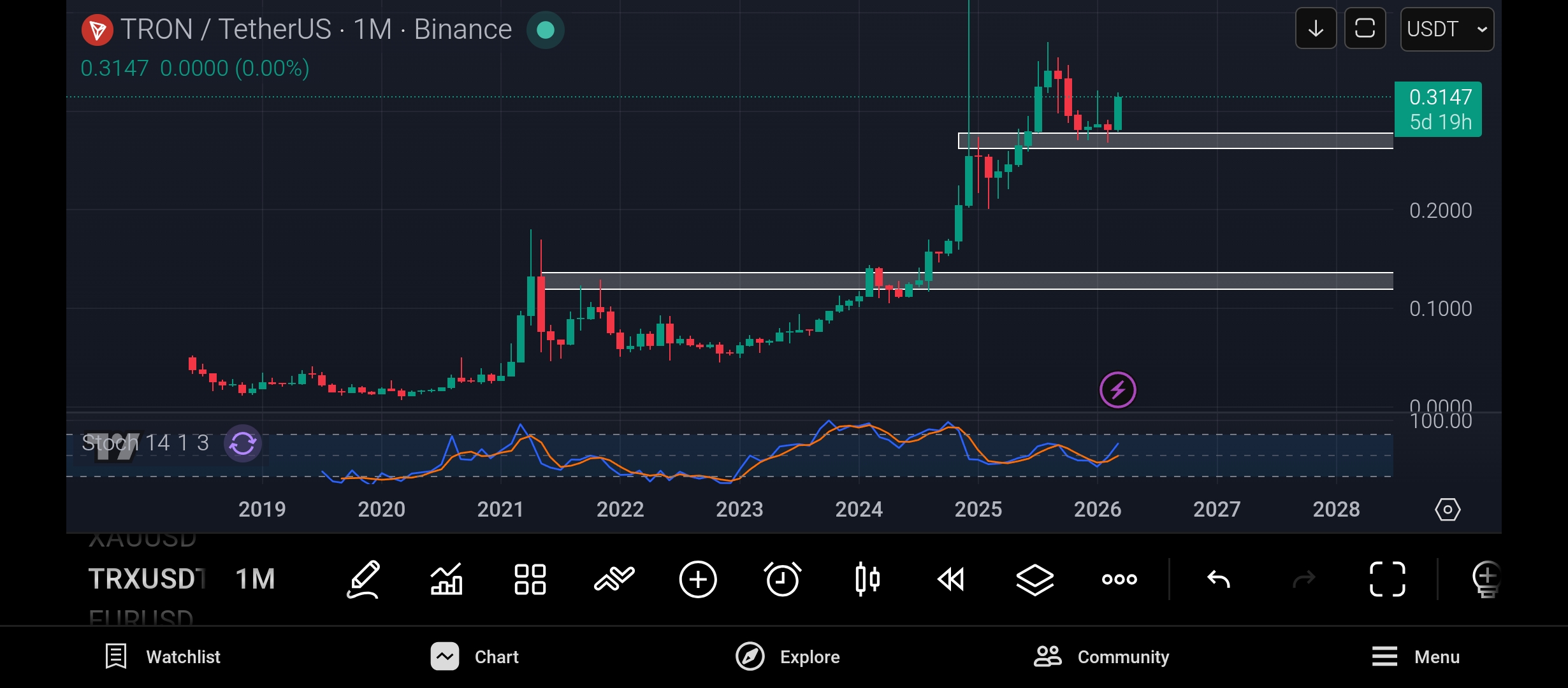Open the three dots more options
Viewport: 1568px width, 688px height.
tap(1119, 579)
